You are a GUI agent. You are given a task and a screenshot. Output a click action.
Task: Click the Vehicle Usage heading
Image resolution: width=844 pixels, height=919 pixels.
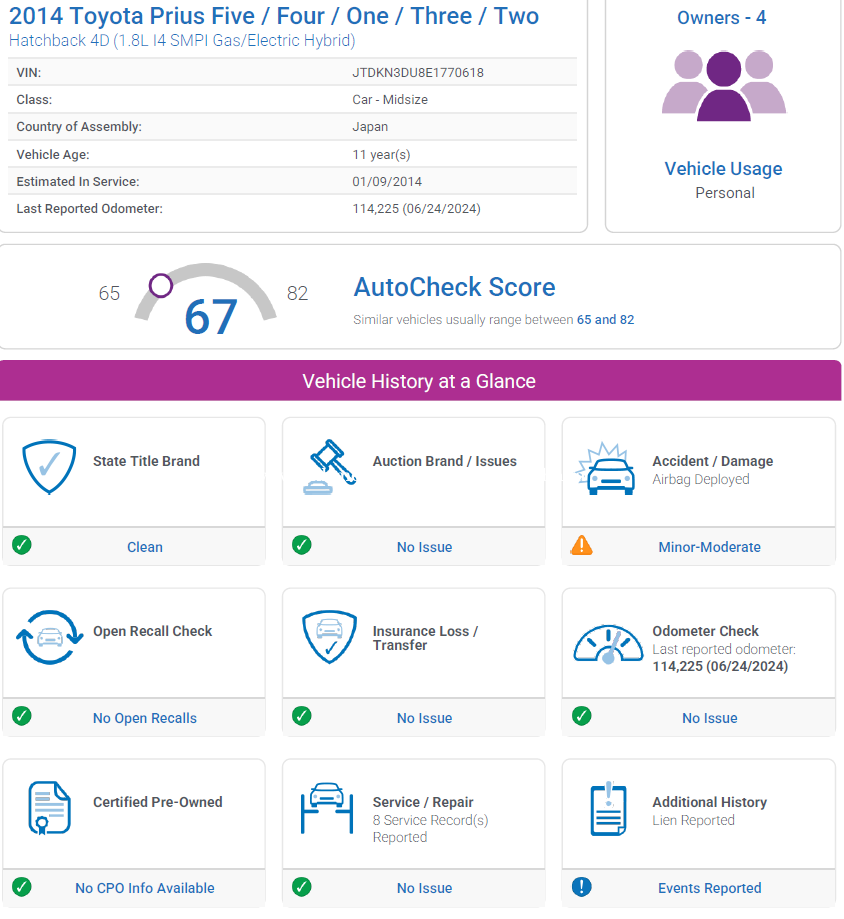pos(723,169)
